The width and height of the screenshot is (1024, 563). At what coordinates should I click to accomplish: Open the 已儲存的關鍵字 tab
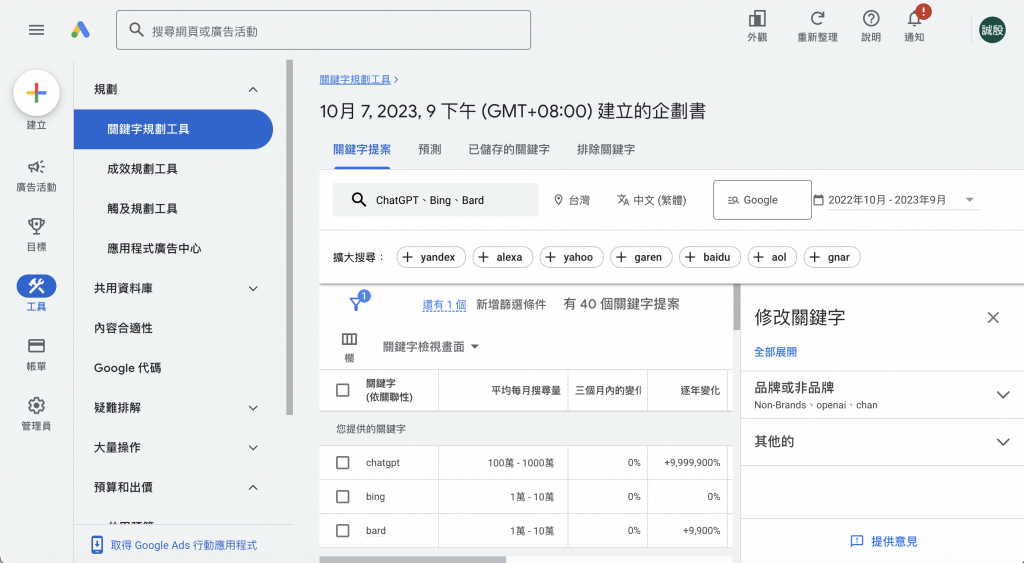(x=509, y=150)
